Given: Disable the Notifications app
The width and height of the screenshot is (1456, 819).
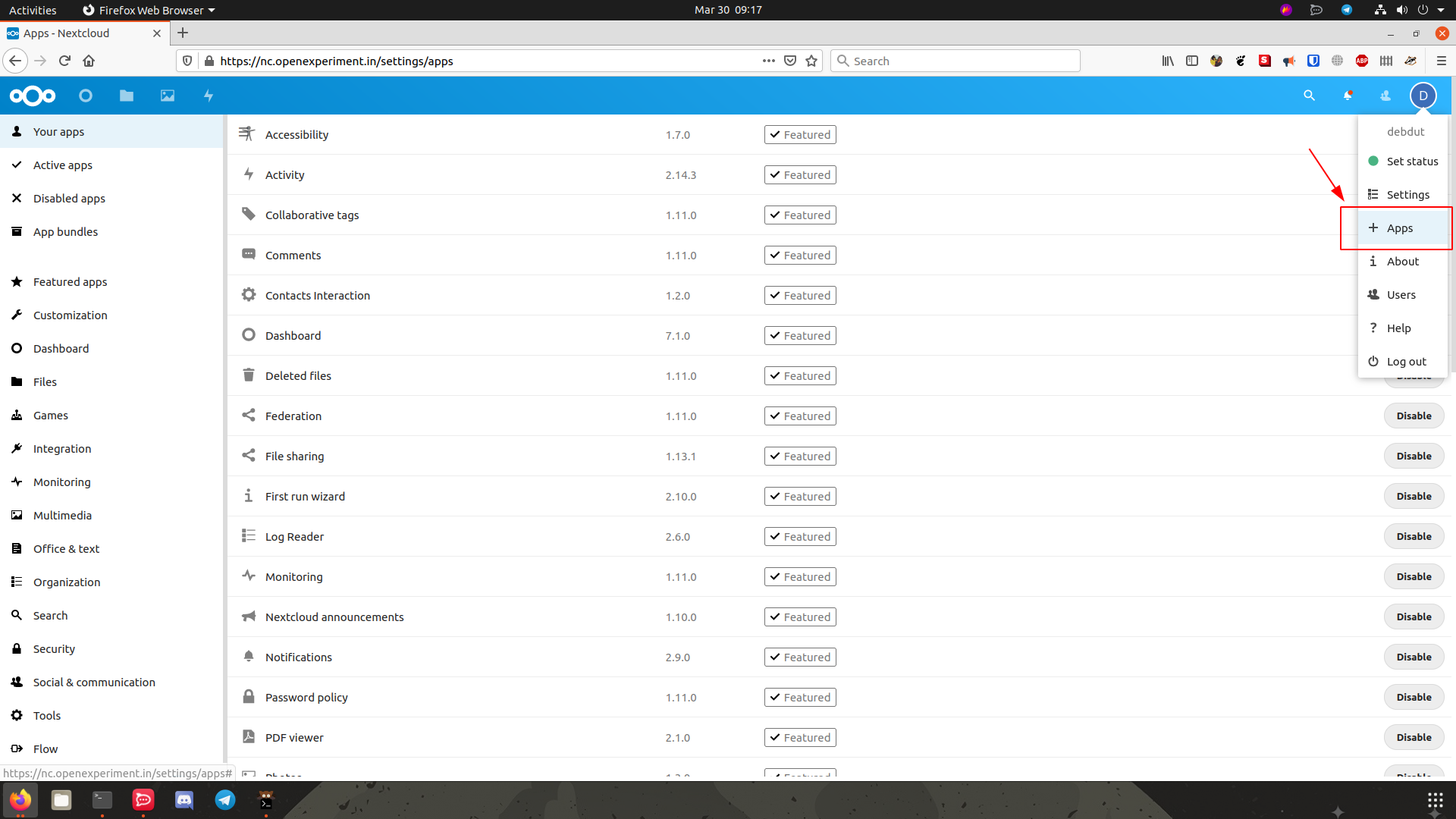Looking at the screenshot, I should coord(1414,657).
